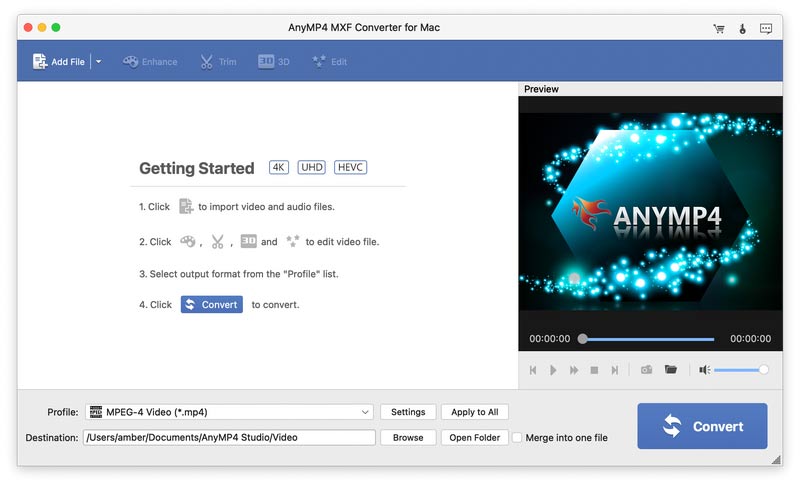The image size is (800, 486).
Task: Open the shopping cart purchase icon
Action: [719, 29]
